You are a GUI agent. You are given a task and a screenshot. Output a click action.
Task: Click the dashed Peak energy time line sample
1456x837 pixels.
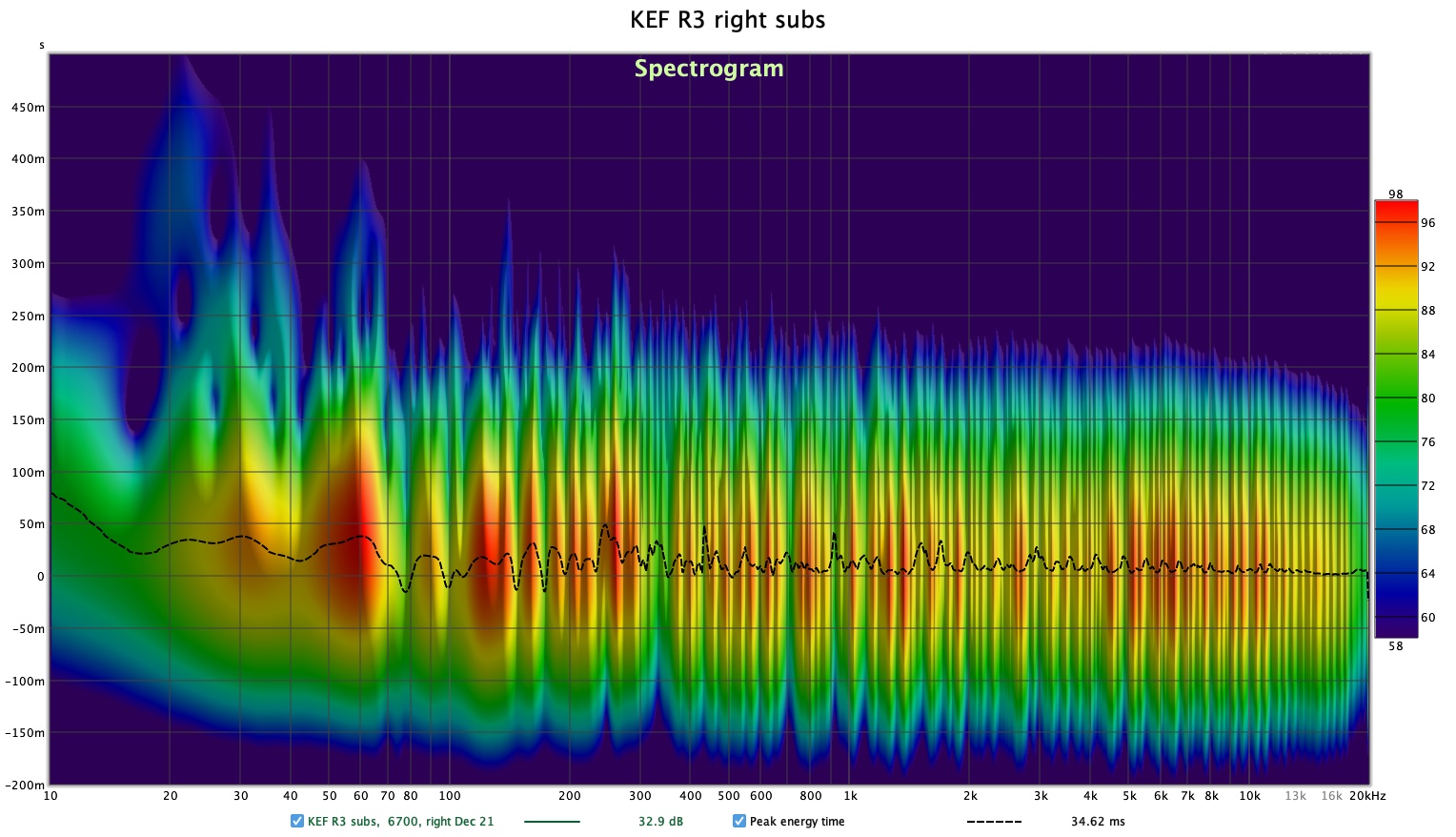994,822
